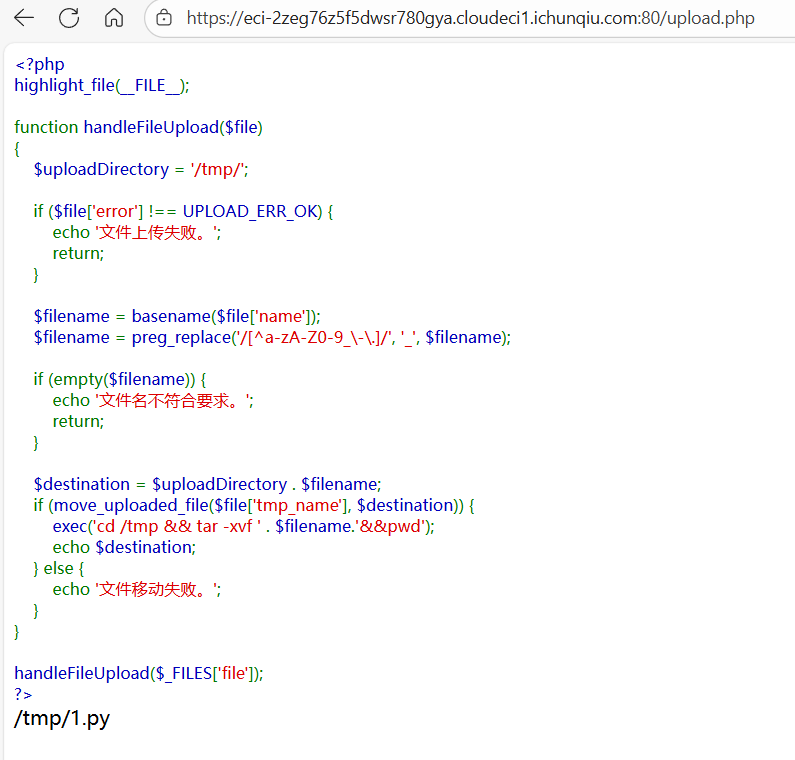Click the exec 'tar -xvf' command line
The width and height of the screenshot is (795, 760).
[244, 527]
